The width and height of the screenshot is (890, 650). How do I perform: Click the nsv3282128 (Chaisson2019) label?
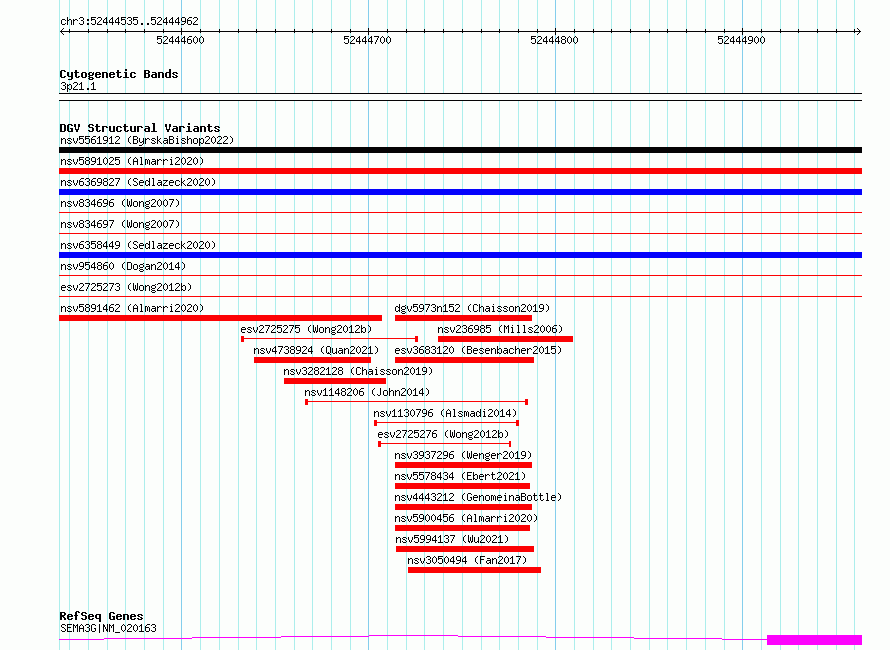[x=358, y=371]
